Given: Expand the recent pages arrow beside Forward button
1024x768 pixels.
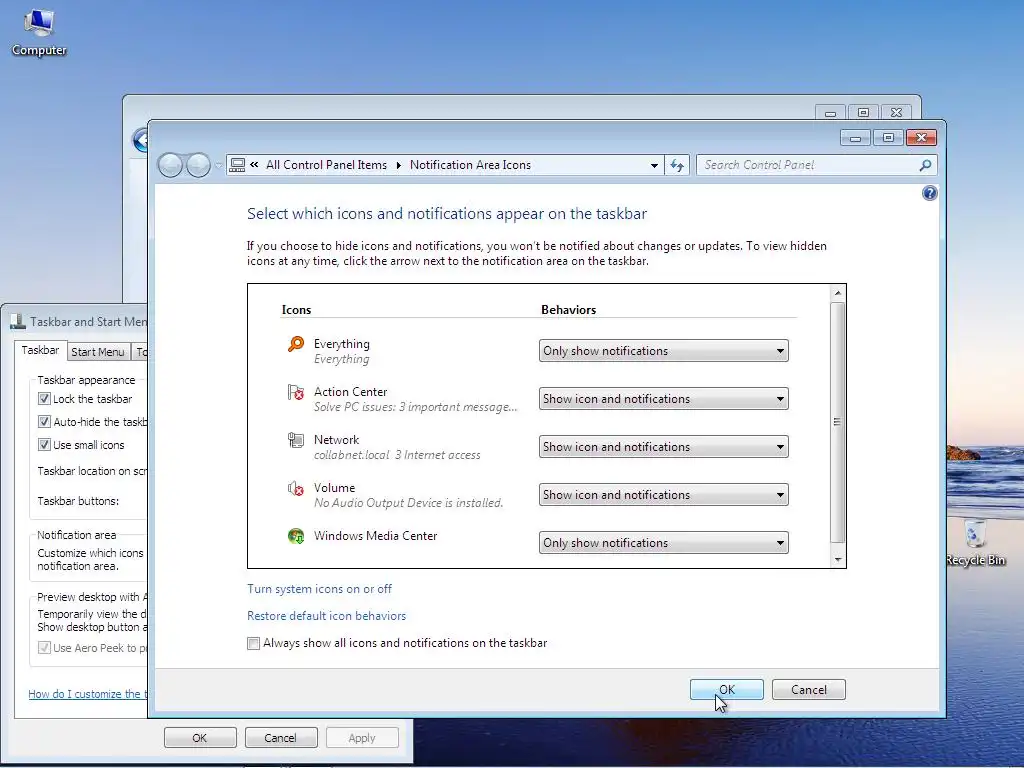Looking at the screenshot, I should 218,166.
